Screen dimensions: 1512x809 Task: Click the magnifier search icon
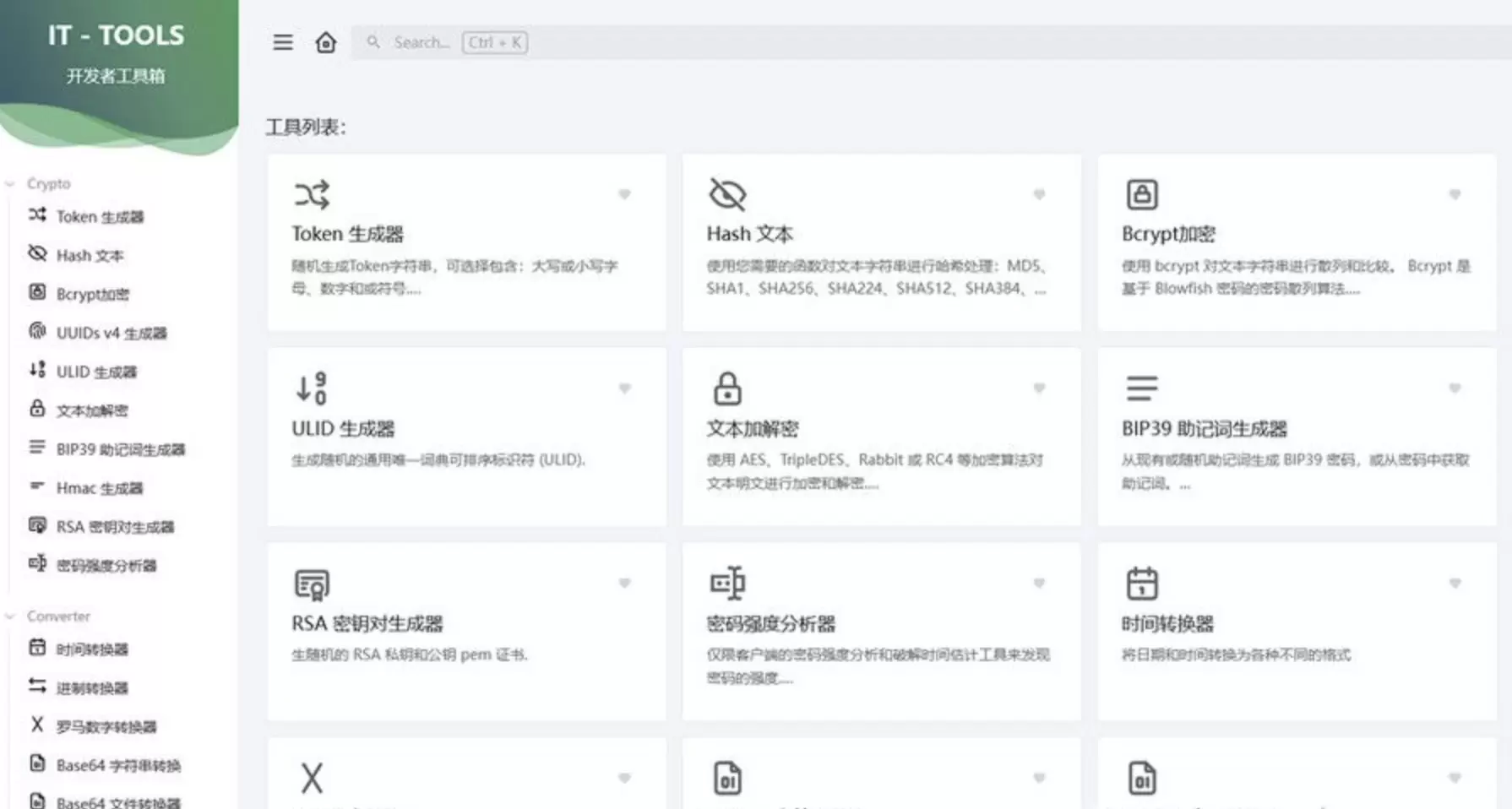(x=373, y=41)
